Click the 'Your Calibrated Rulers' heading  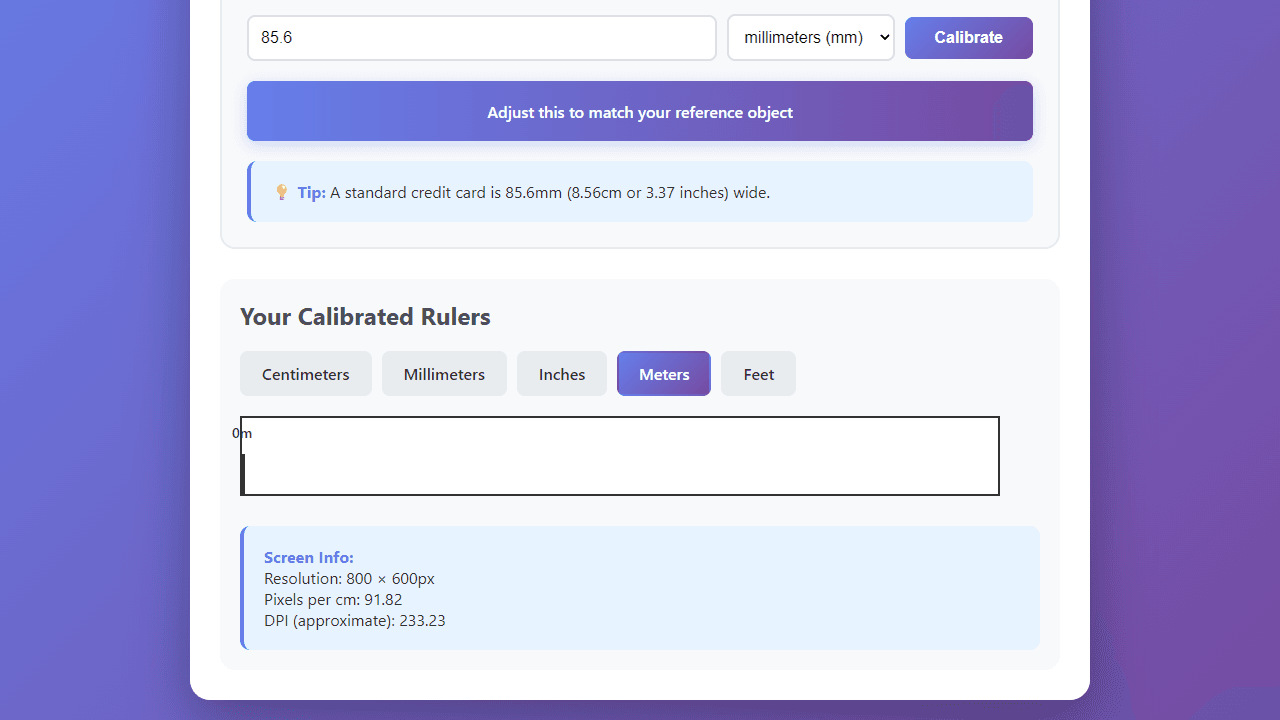tap(365, 317)
